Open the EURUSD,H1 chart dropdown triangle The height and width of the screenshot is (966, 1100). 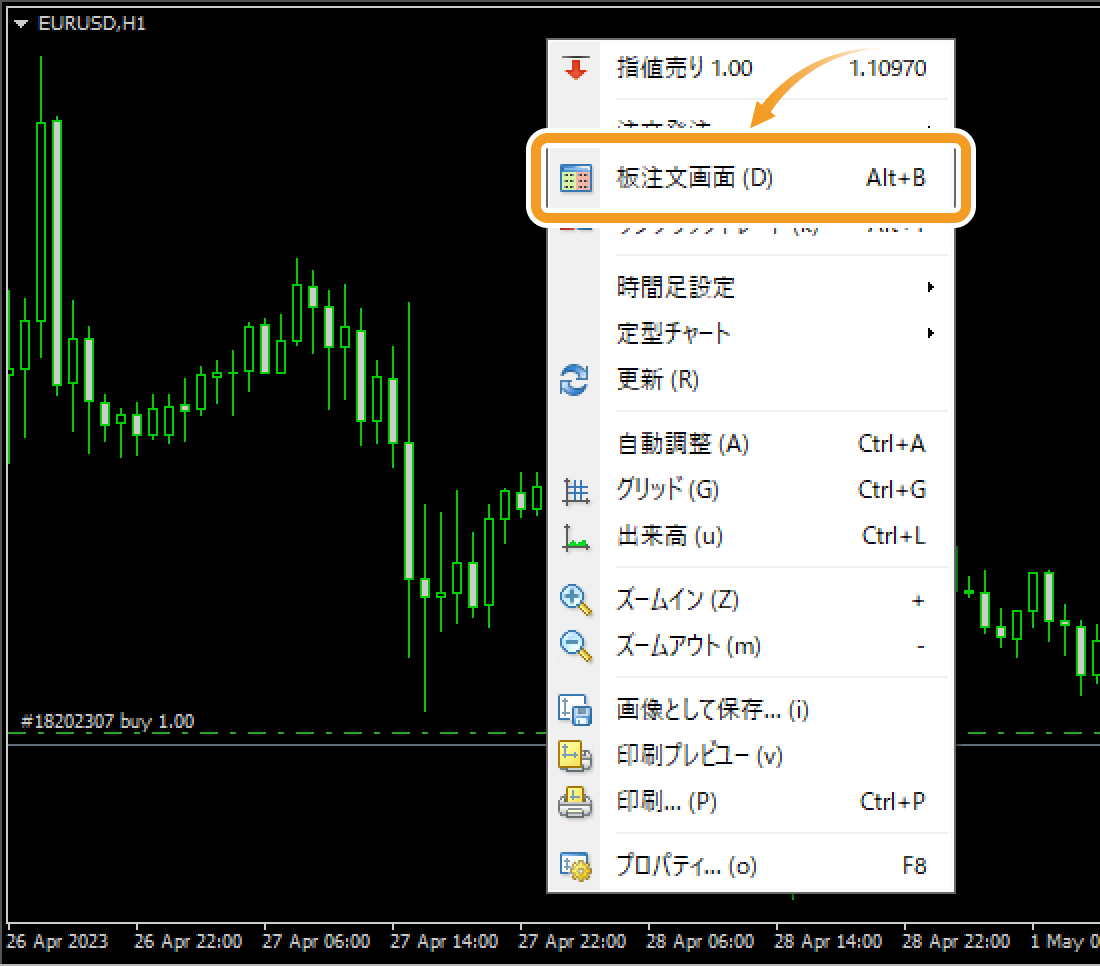click(x=21, y=24)
